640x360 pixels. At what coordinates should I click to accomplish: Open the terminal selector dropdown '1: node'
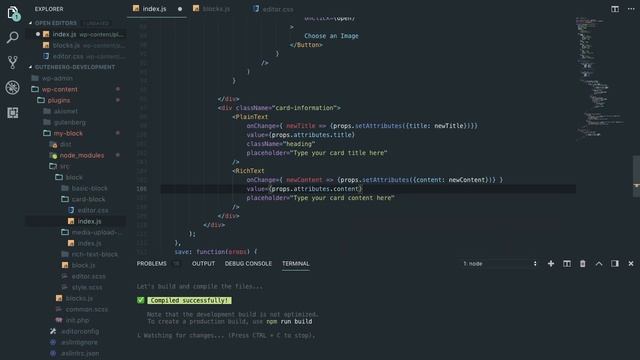500,264
